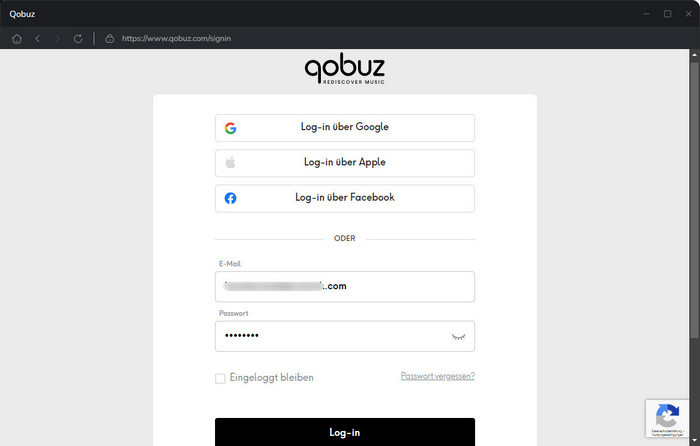This screenshot has height=446, width=700.
Task: Focus the E-Mail input field
Action: pos(345,287)
